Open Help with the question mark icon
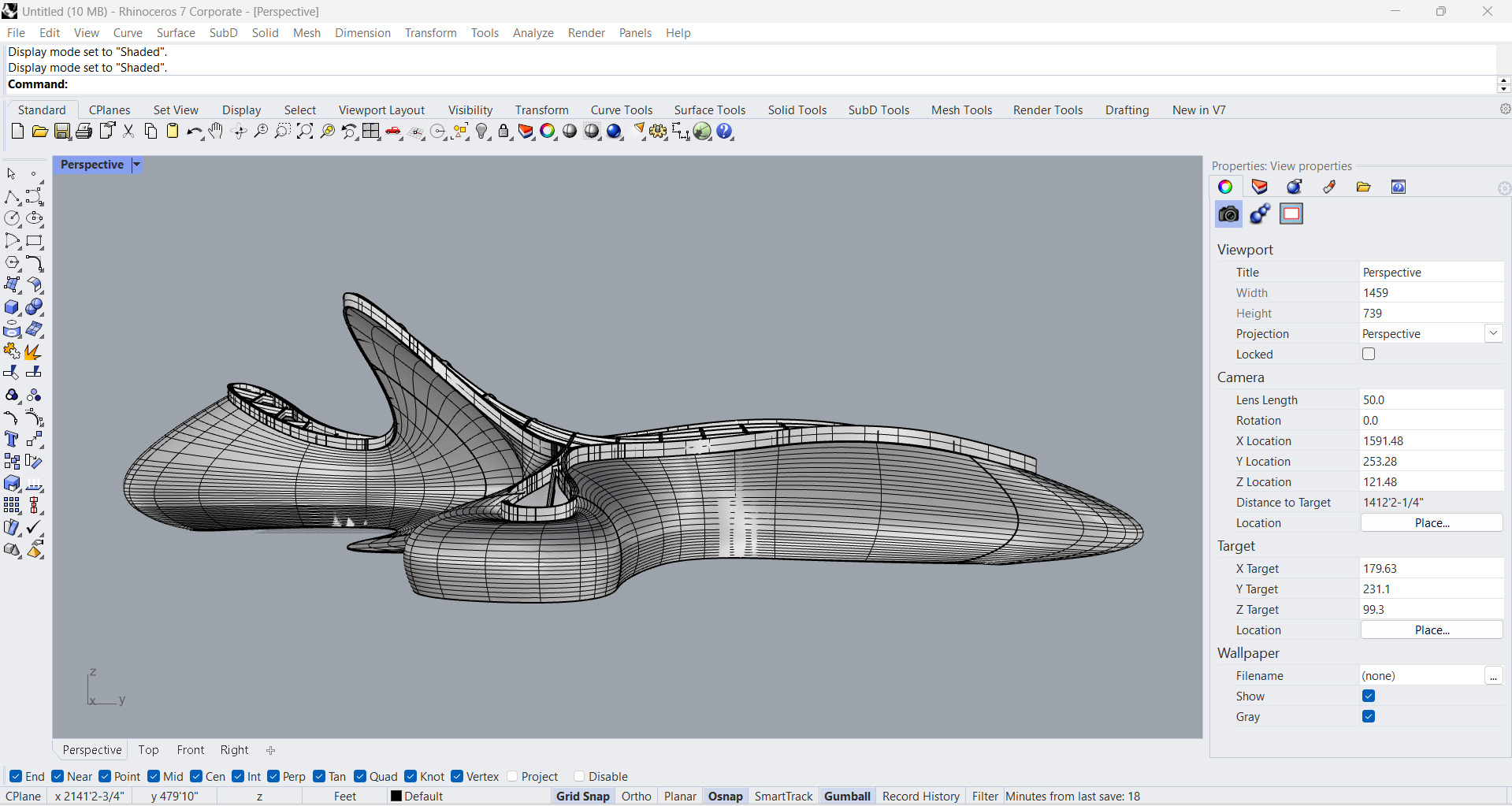This screenshot has width=1512, height=806. [x=726, y=132]
